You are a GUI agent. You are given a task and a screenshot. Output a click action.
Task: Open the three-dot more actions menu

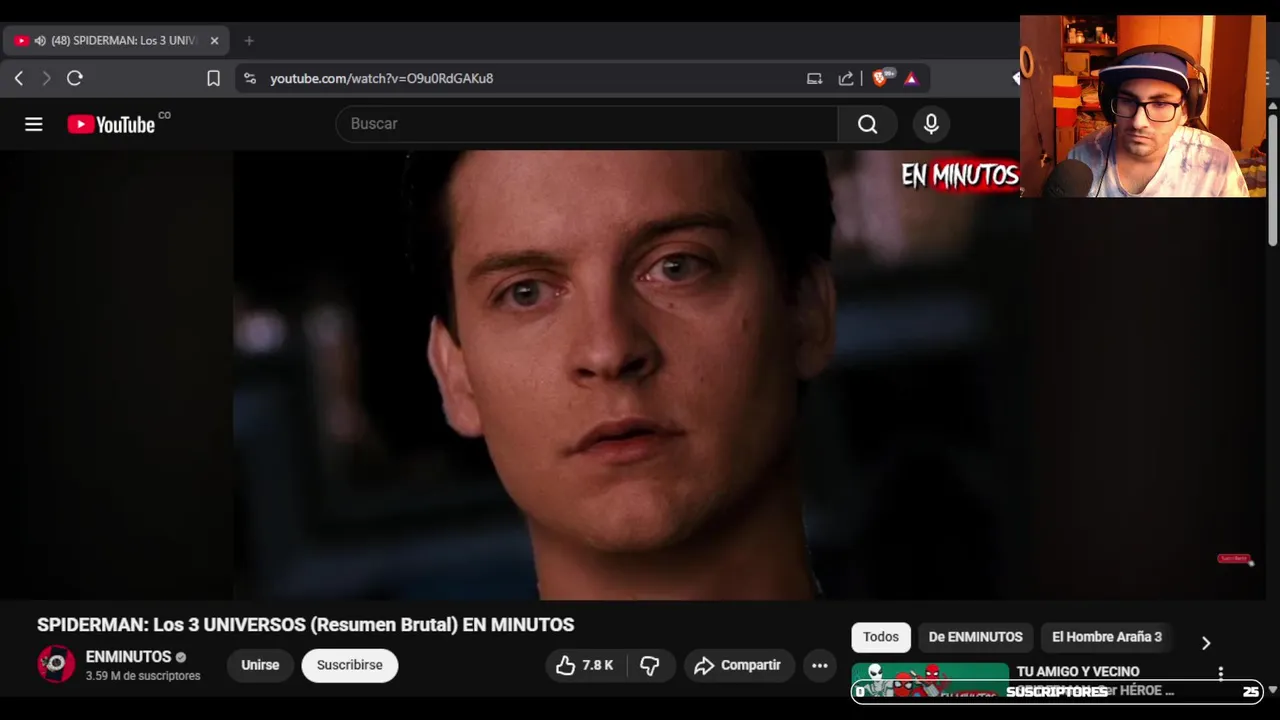[820, 665]
